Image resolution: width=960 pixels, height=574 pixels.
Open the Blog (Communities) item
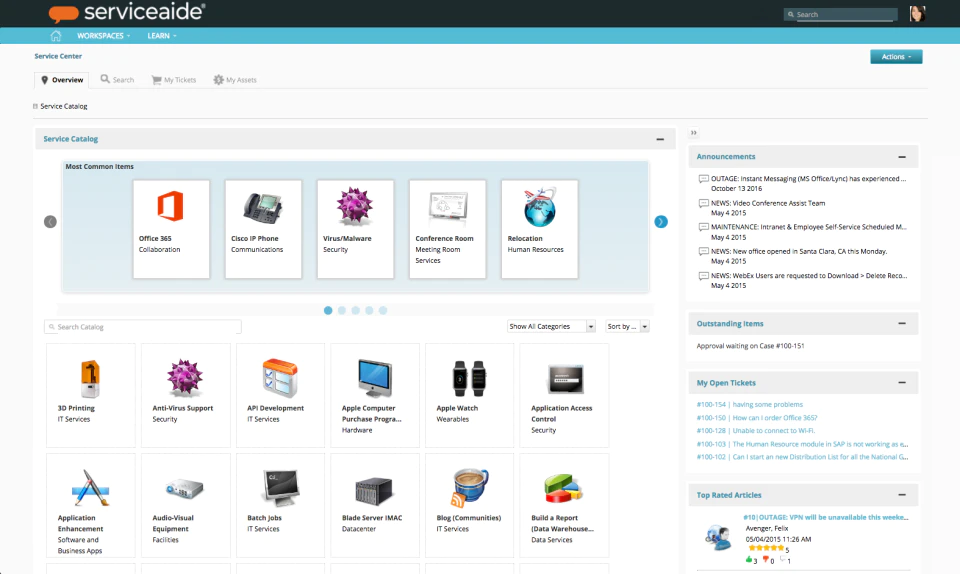point(470,505)
